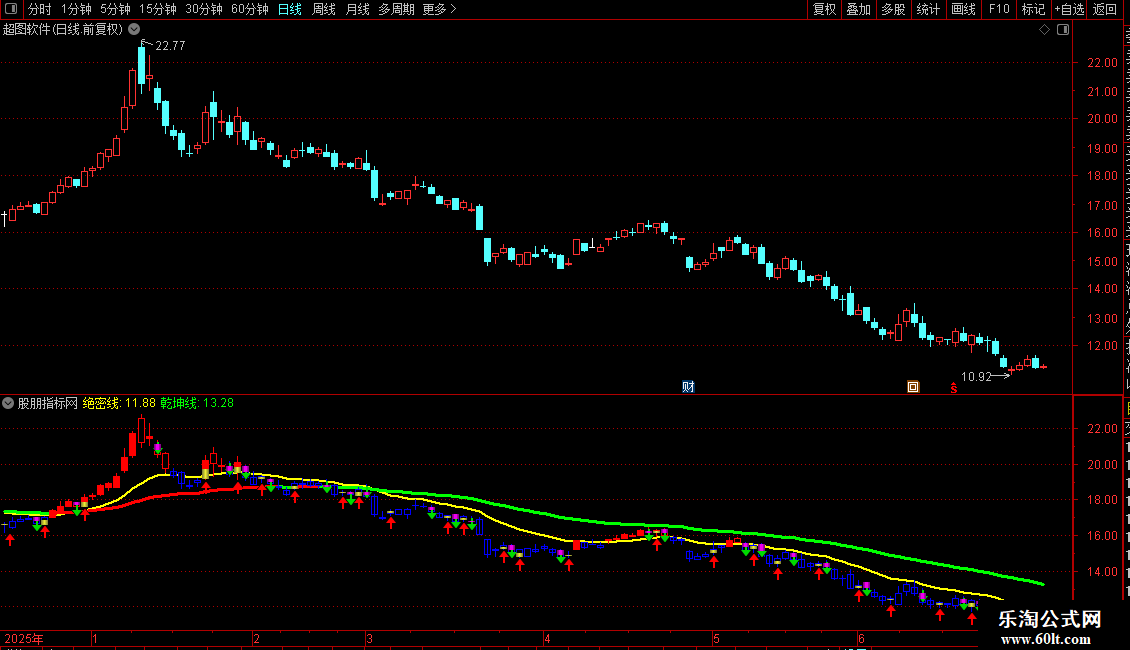The width and height of the screenshot is (1130, 650).
Task: Click the 乾坤线: 13.28 indicator value
Action: [x=197, y=403]
